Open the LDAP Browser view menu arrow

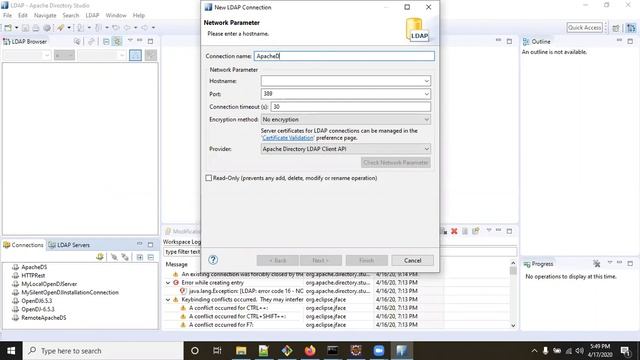pos(130,40)
